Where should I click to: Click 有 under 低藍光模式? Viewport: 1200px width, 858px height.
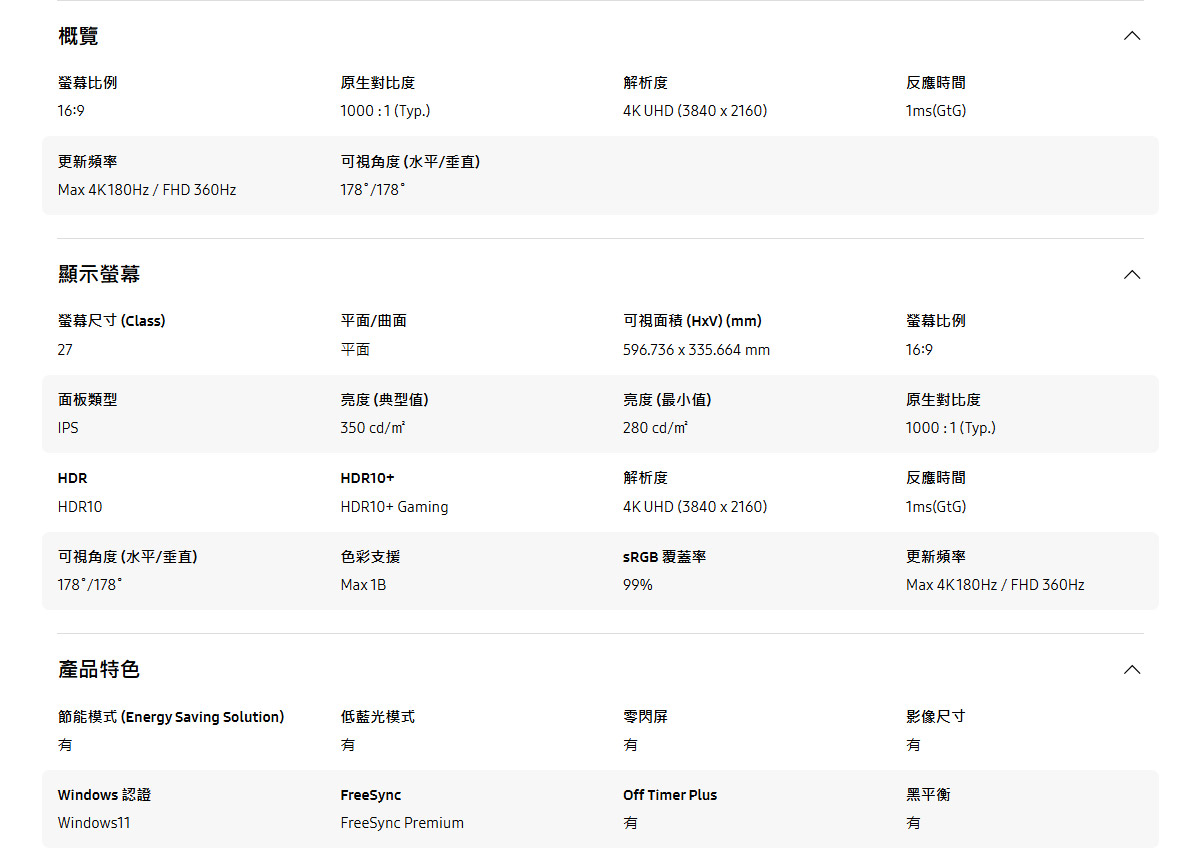click(346, 744)
